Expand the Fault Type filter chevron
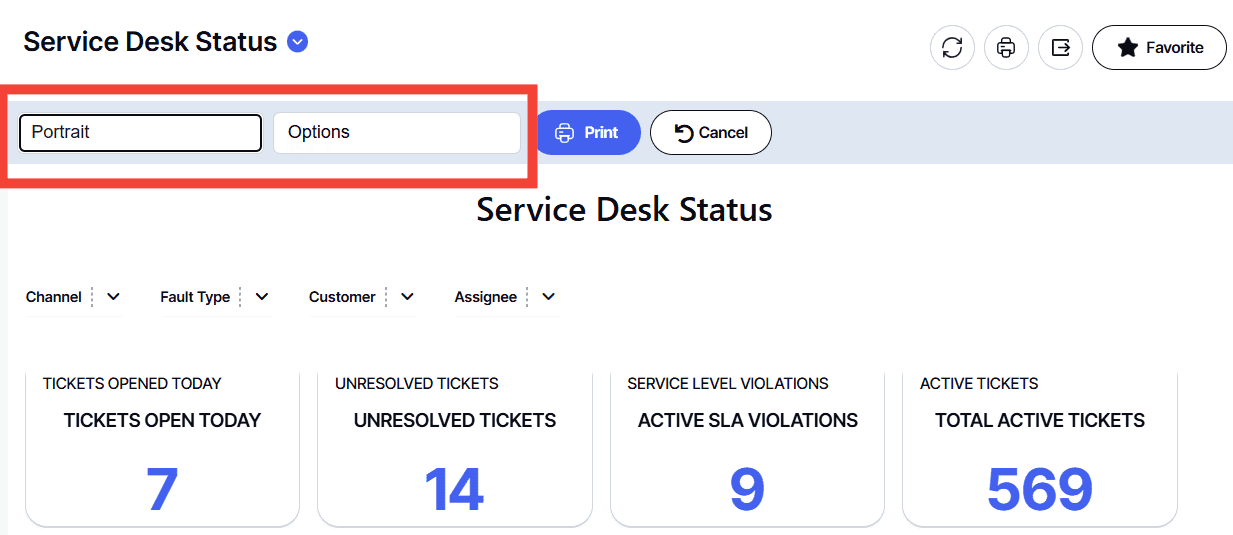 point(262,297)
